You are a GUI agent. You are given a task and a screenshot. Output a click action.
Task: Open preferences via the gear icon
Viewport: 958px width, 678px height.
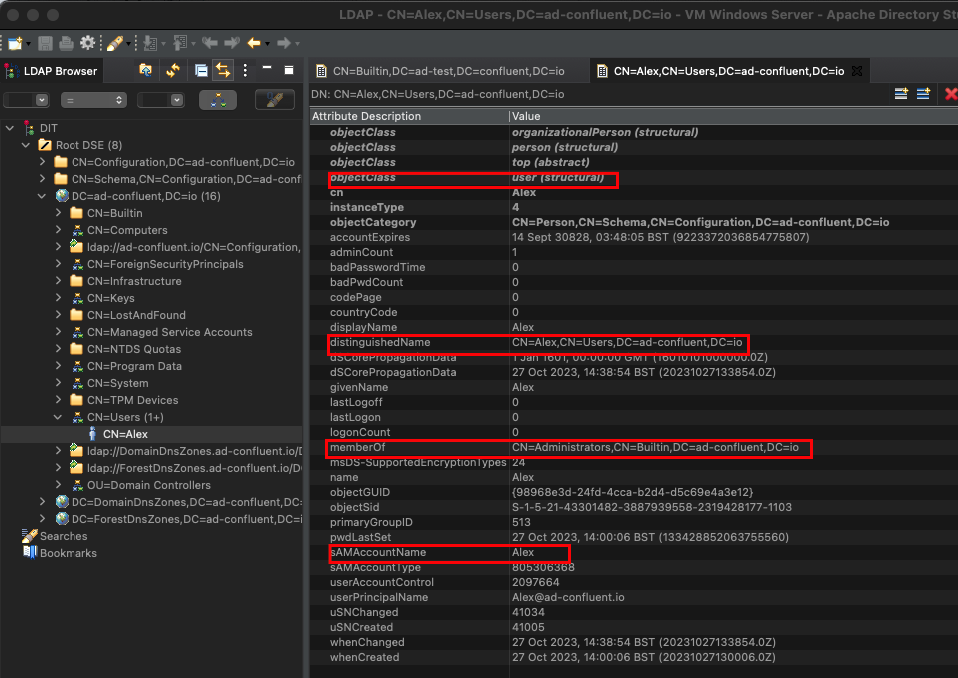point(88,43)
